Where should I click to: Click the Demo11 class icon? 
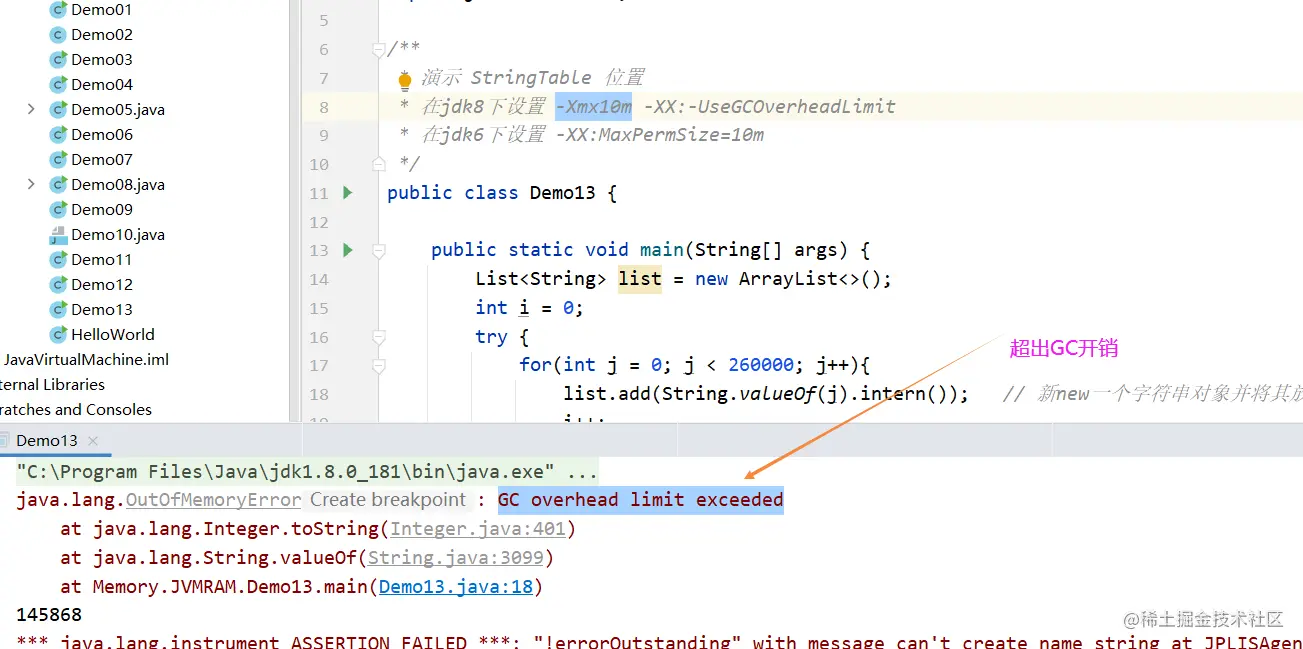pos(58,260)
